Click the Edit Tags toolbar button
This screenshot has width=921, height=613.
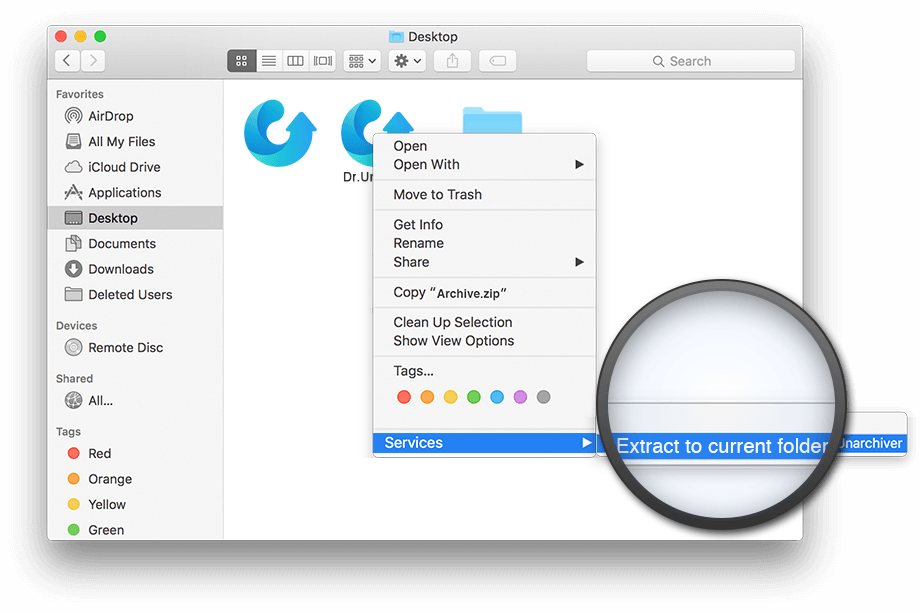pos(498,61)
